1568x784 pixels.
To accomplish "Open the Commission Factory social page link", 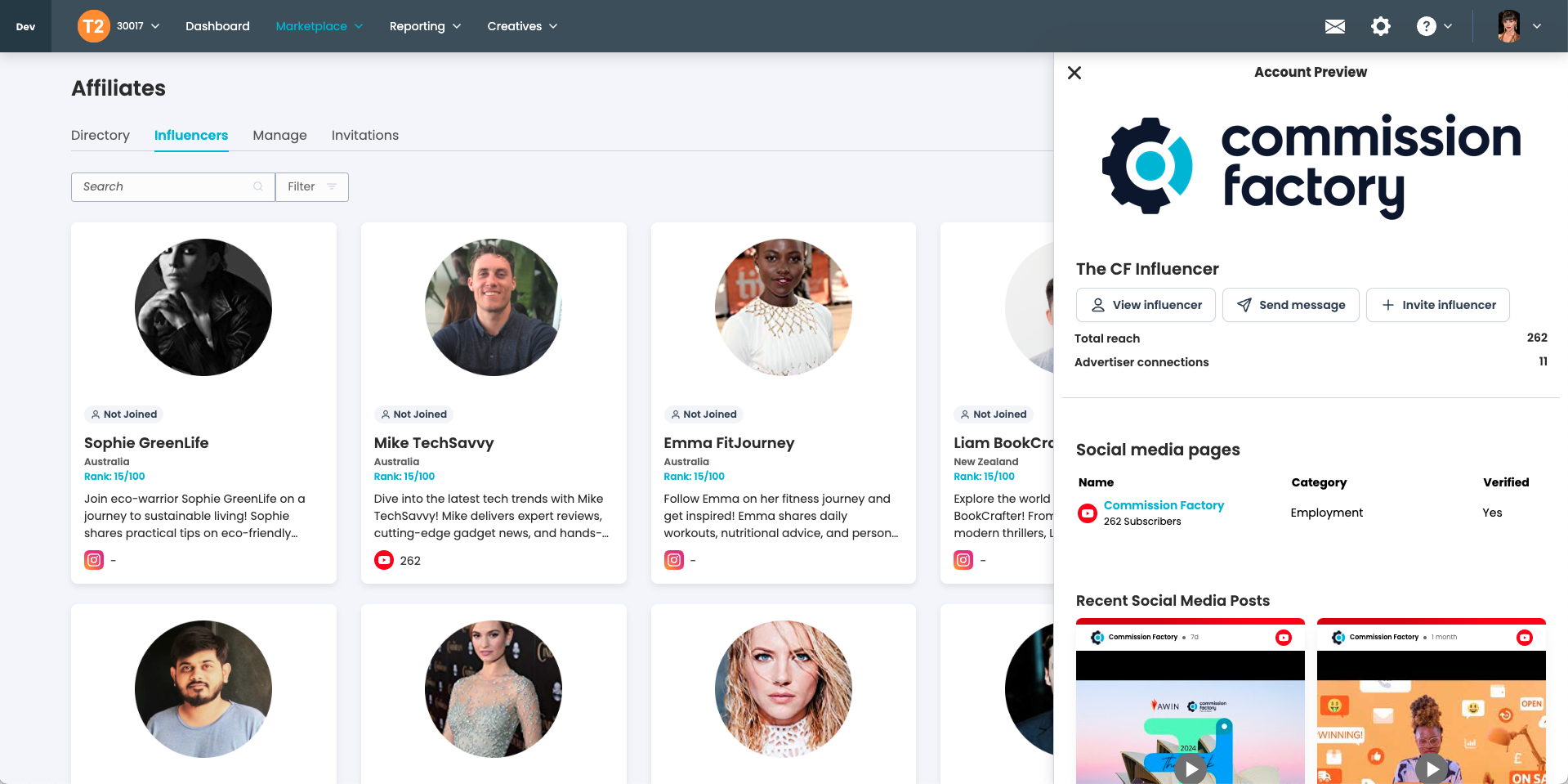I will point(1164,505).
